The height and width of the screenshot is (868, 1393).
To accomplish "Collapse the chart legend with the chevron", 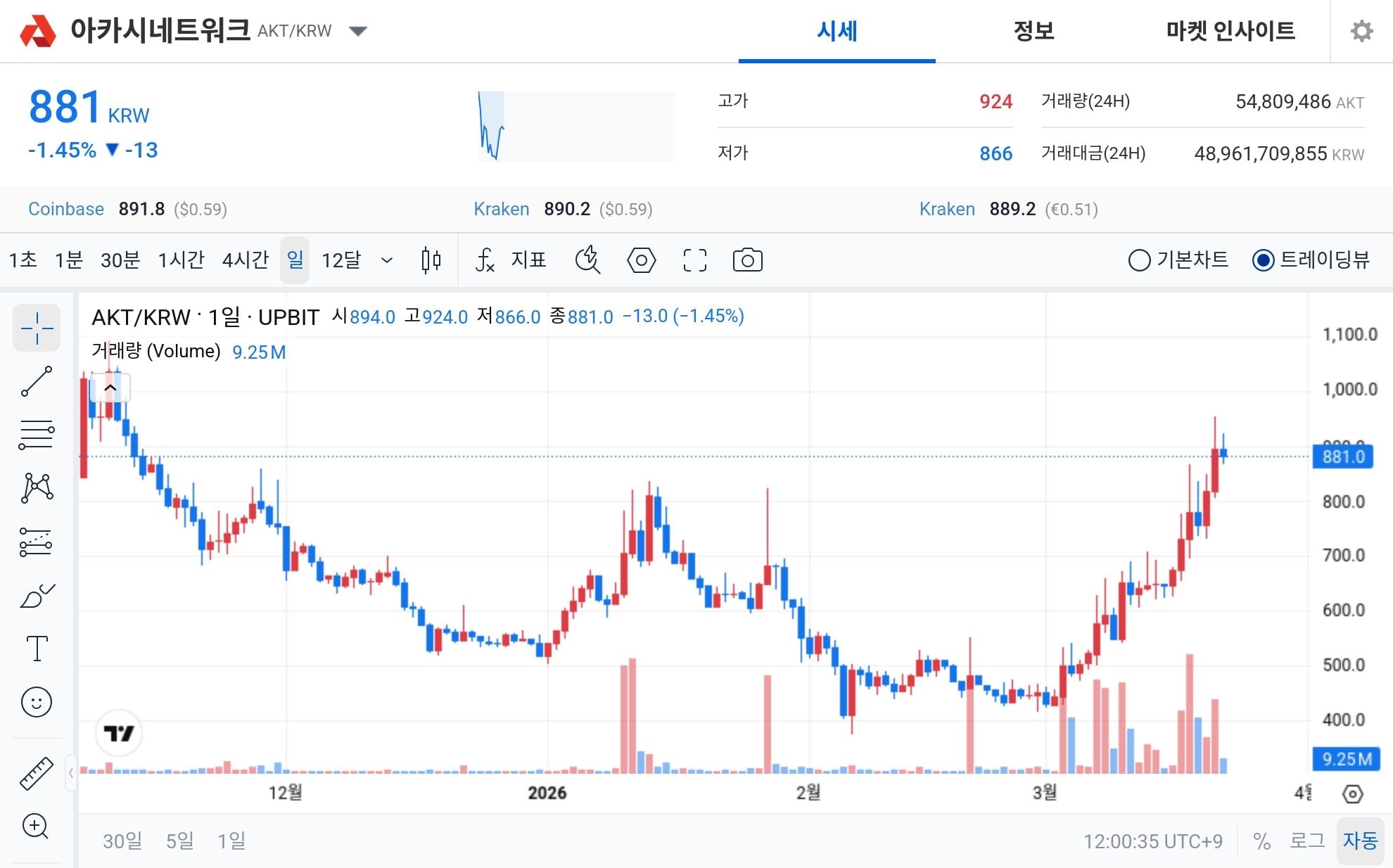I will pyautogui.click(x=110, y=387).
